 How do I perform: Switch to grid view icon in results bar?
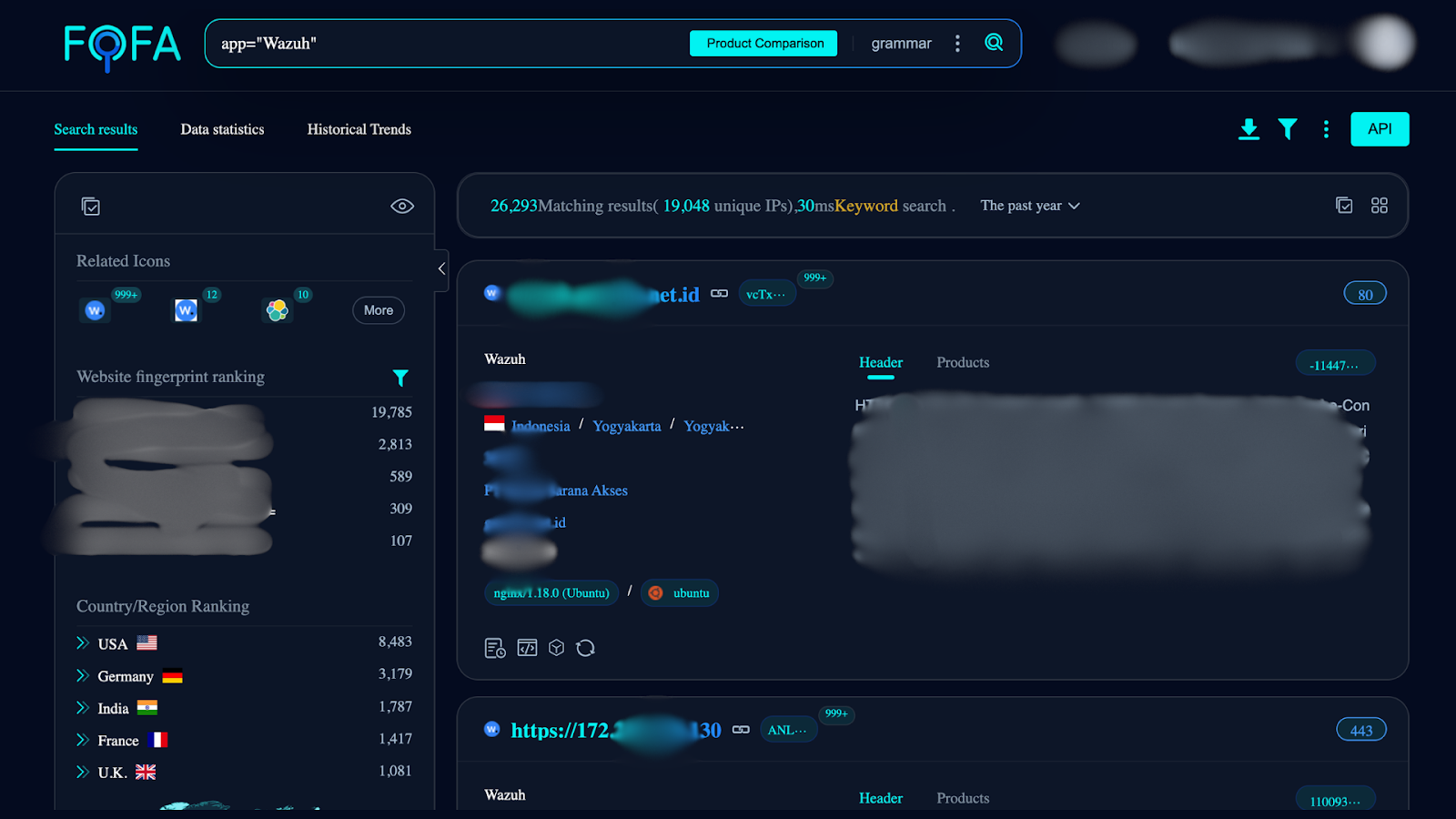(1380, 206)
